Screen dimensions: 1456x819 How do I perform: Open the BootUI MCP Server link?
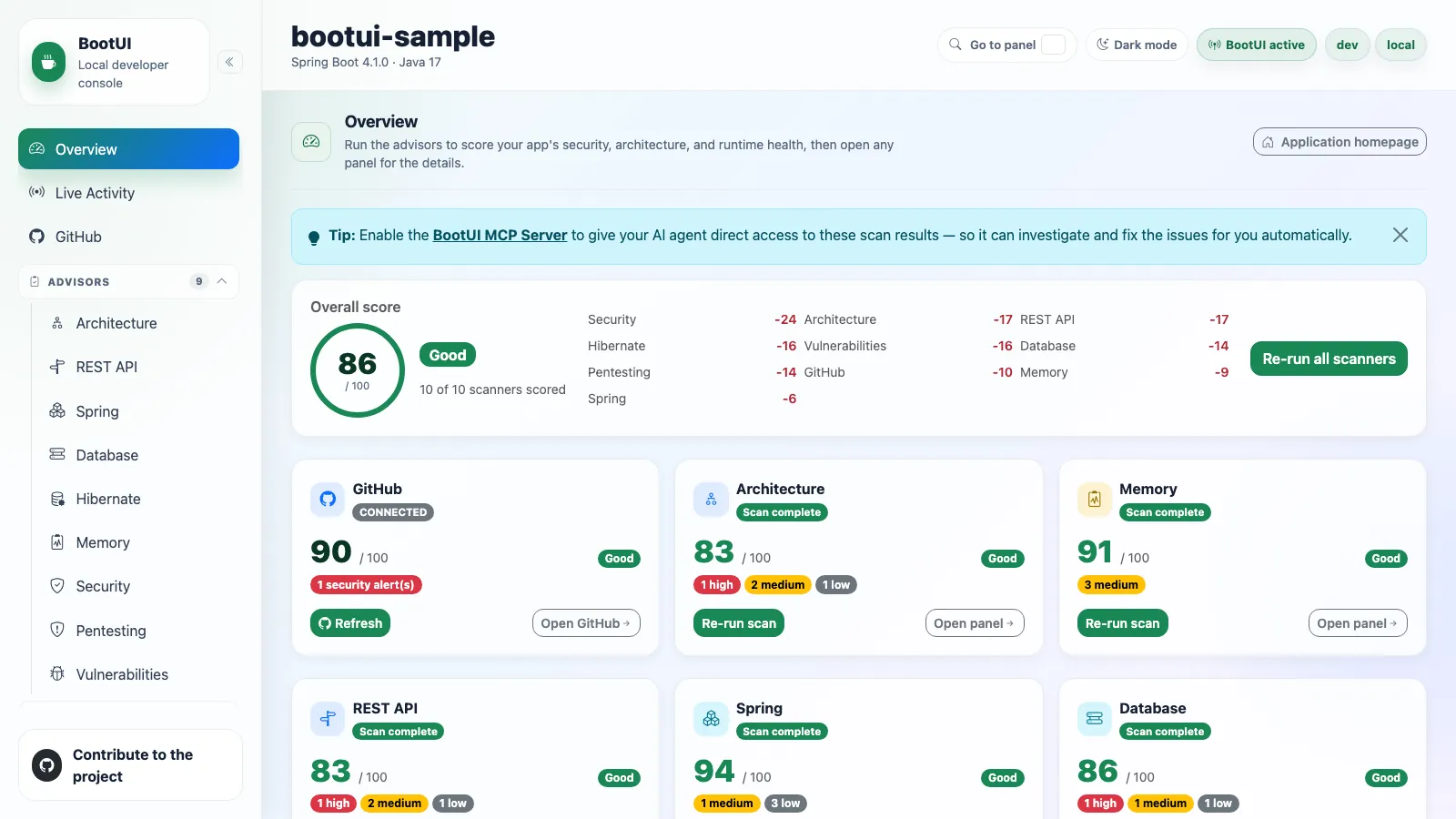(500, 235)
